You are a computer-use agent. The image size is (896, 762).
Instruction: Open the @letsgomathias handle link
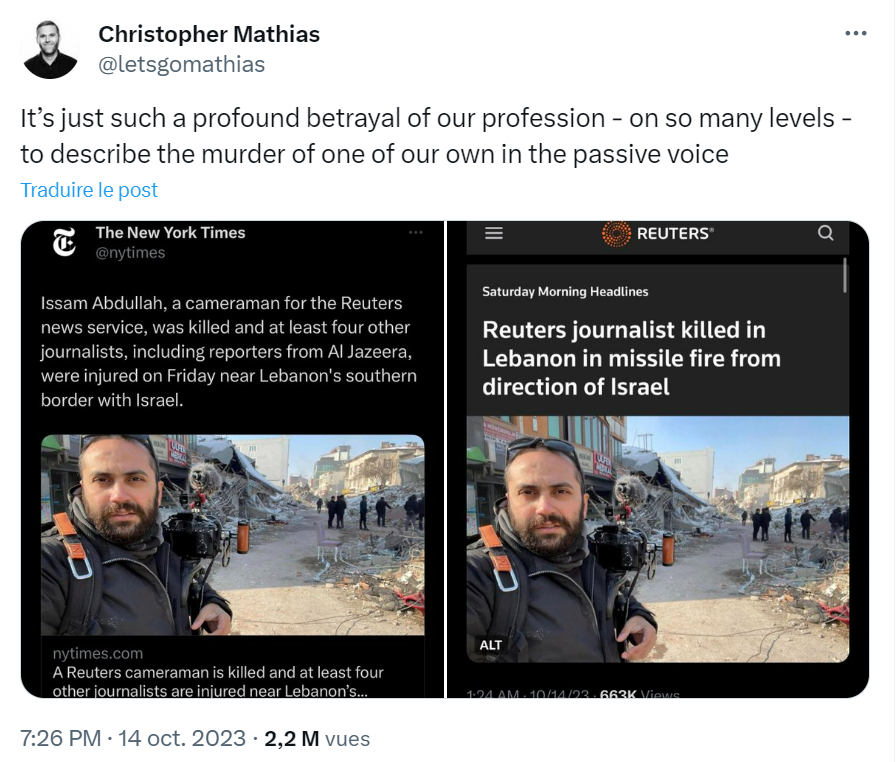181,64
